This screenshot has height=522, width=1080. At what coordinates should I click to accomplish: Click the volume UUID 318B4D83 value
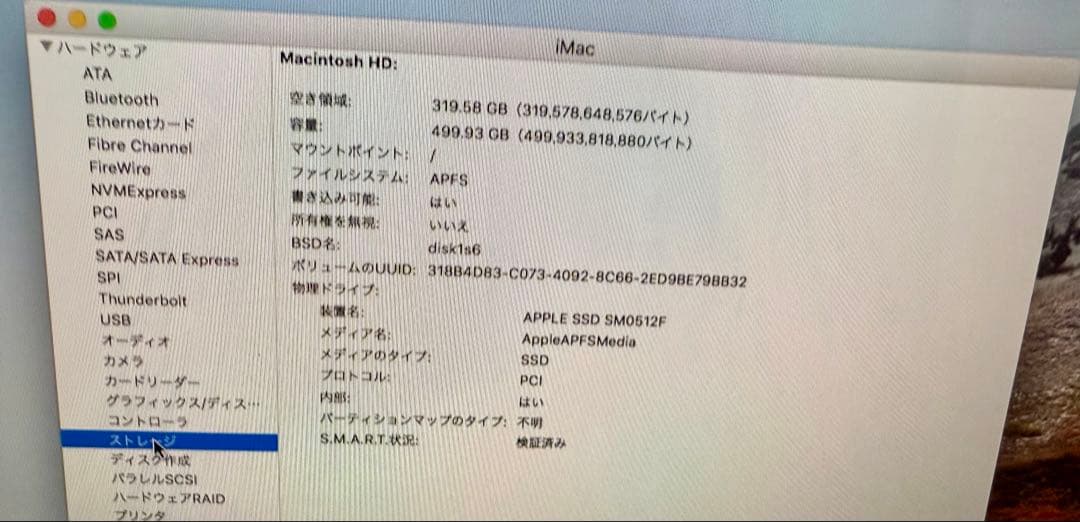coord(587,275)
